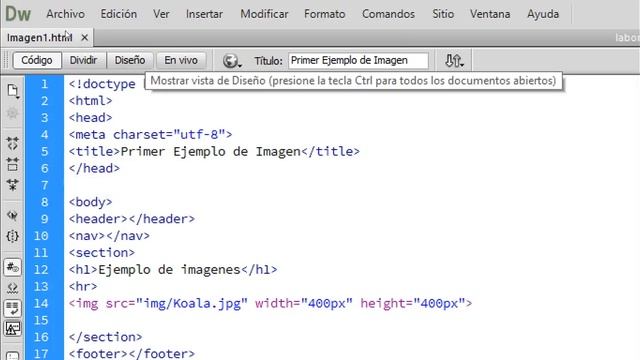Image resolution: width=640 pixels, height=360 pixels.
Task: Open Preview in Browser globe icon
Action: coord(232,61)
